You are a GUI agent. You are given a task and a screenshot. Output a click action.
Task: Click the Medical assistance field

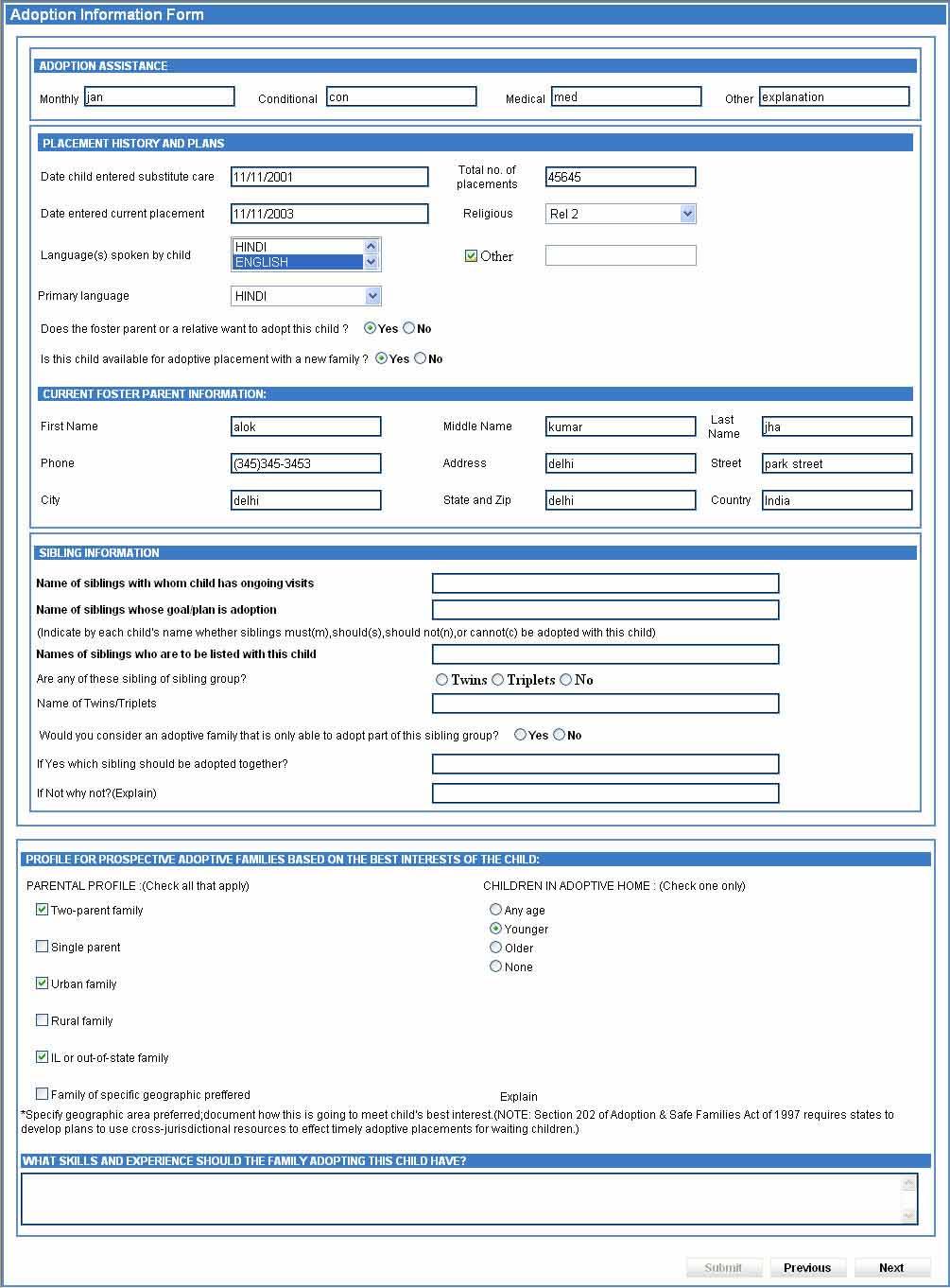tap(626, 96)
